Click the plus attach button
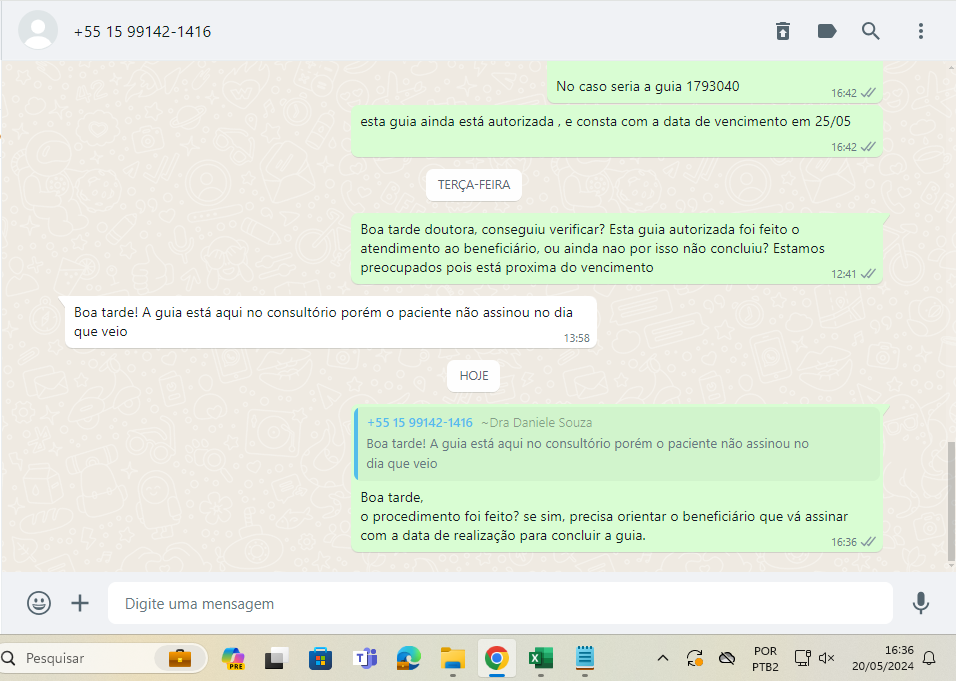The height and width of the screenshot is (681, 956). [x=80, y=603]
